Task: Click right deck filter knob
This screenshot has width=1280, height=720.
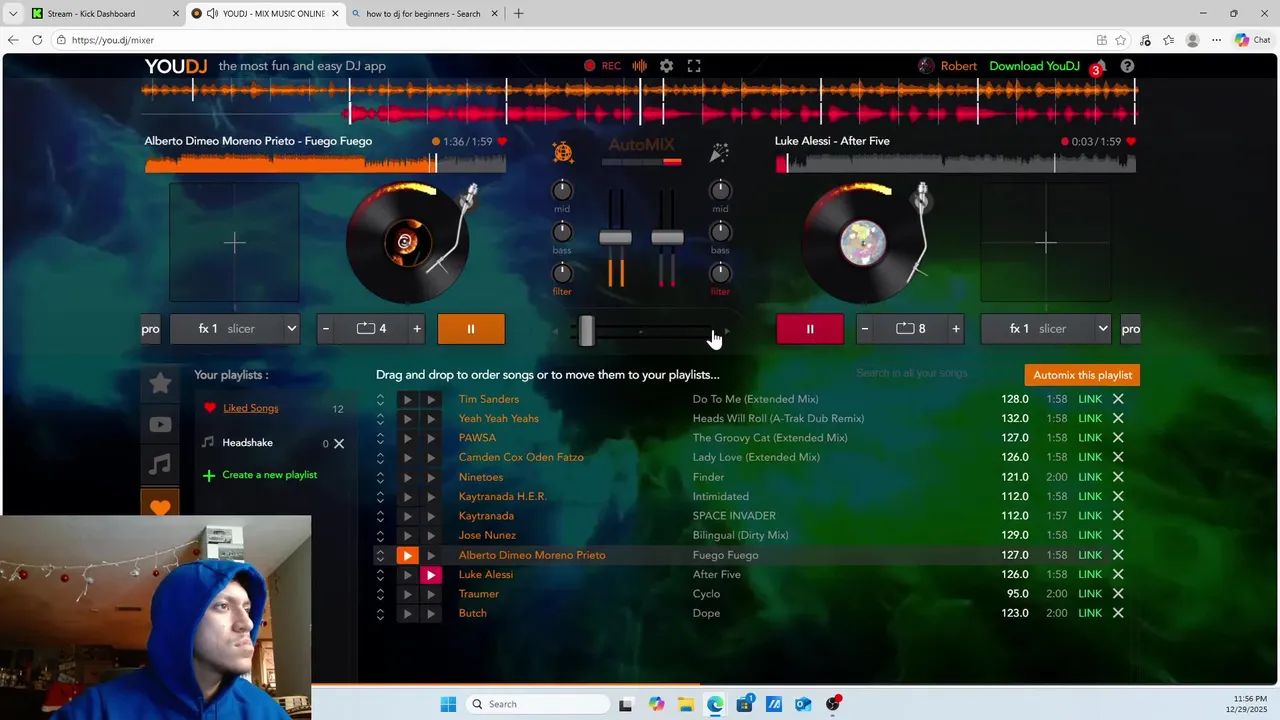Action: click(720, 273)
